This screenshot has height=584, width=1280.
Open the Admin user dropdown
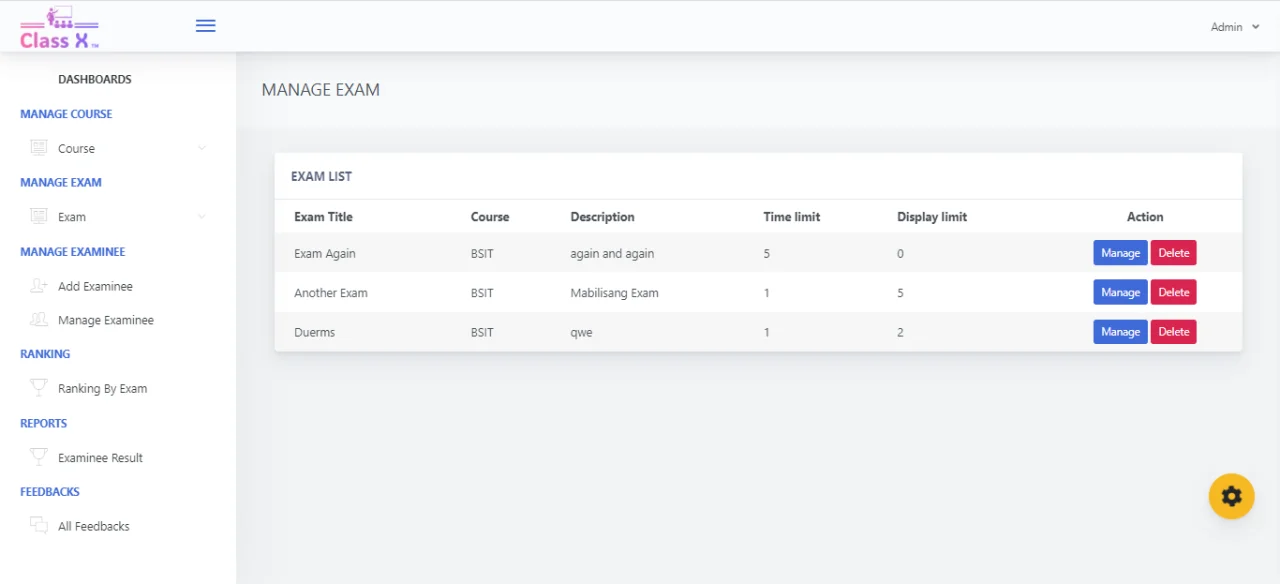[x=1235, y=27]
